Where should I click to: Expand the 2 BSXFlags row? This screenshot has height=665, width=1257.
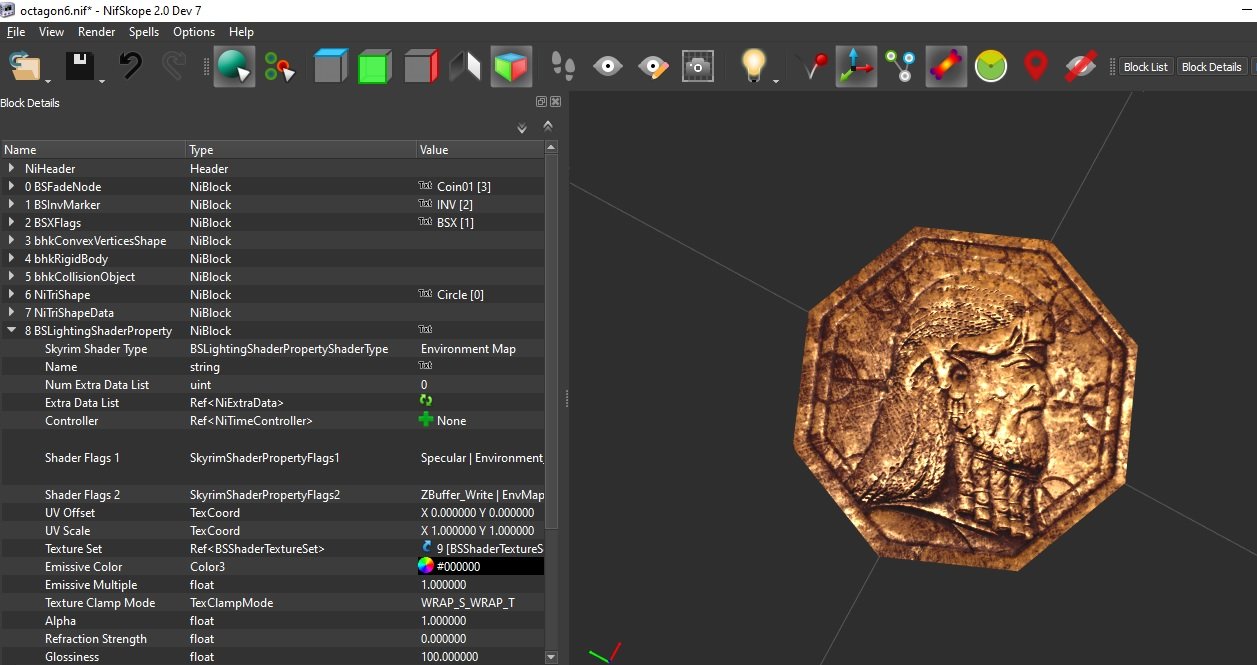pos(11,223)
